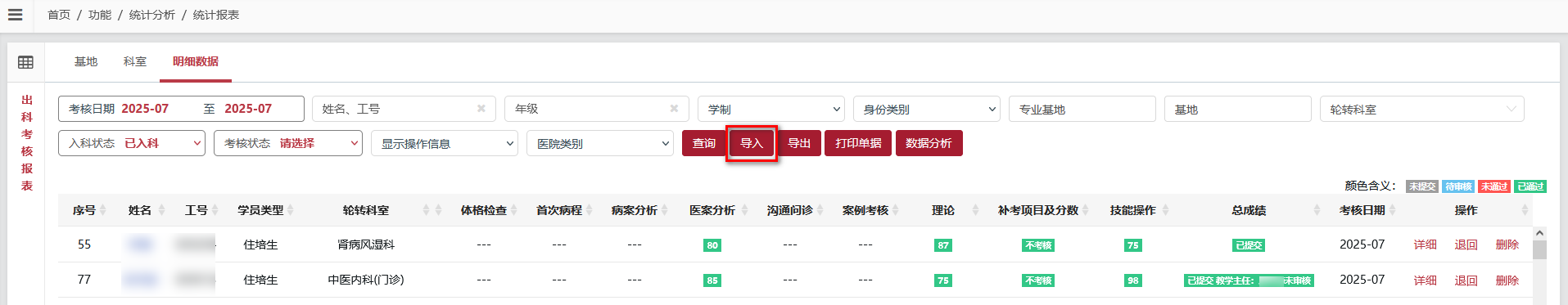Click the green 已通过 legend swatch
1568x305 pixels.
tap(1530, 186)
